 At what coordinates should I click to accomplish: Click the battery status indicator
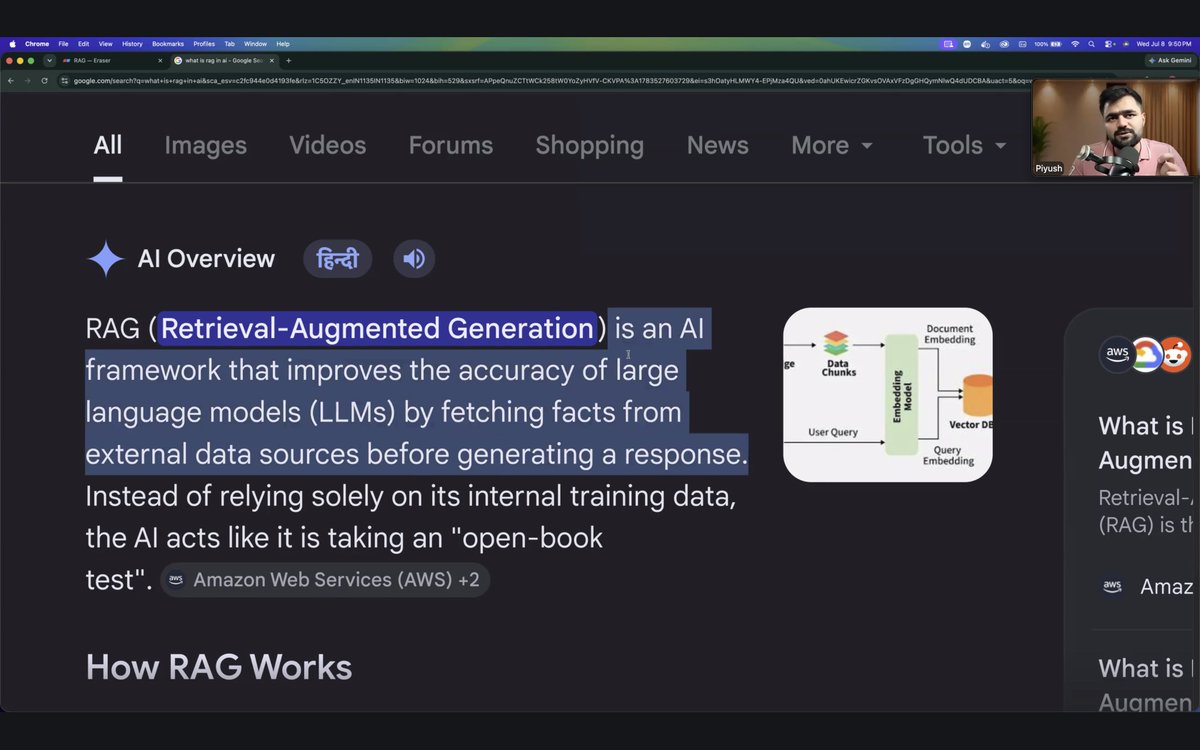pyautogui.click(x=1049, y=44)
